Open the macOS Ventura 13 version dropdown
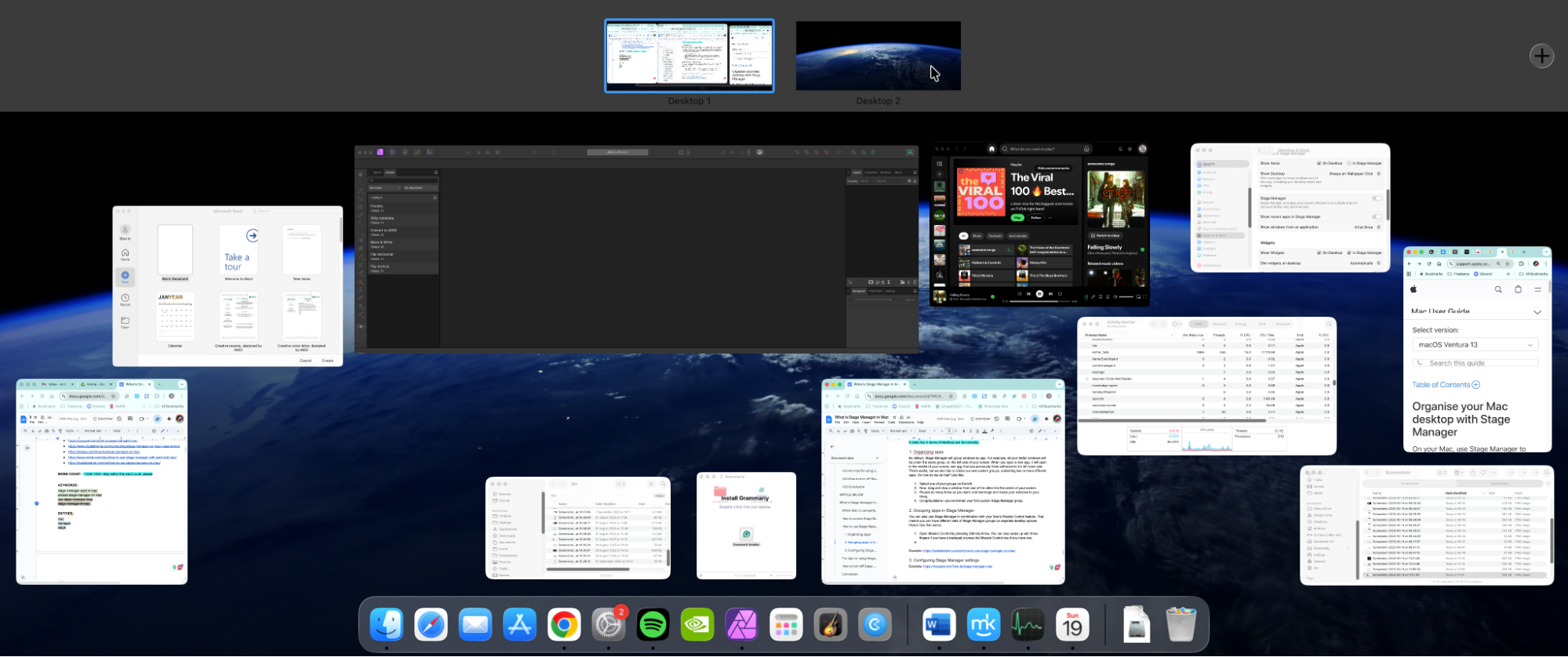 tap(1475, 344)
